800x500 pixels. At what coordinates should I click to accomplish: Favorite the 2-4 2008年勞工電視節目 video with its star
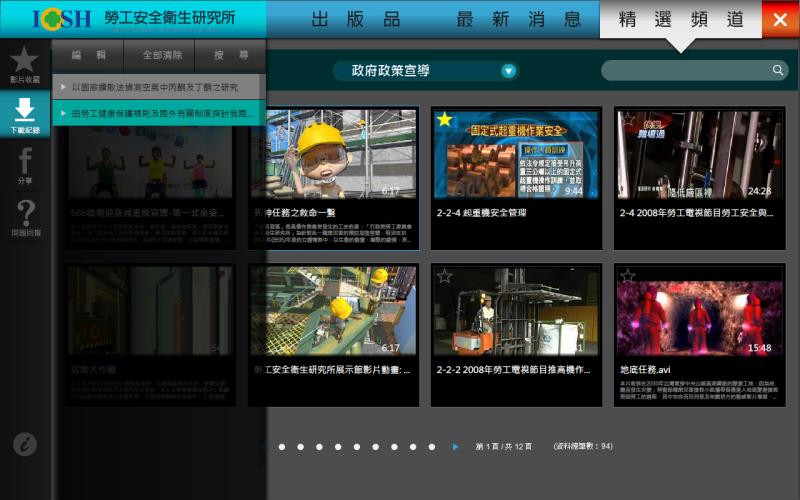[628, 119]
